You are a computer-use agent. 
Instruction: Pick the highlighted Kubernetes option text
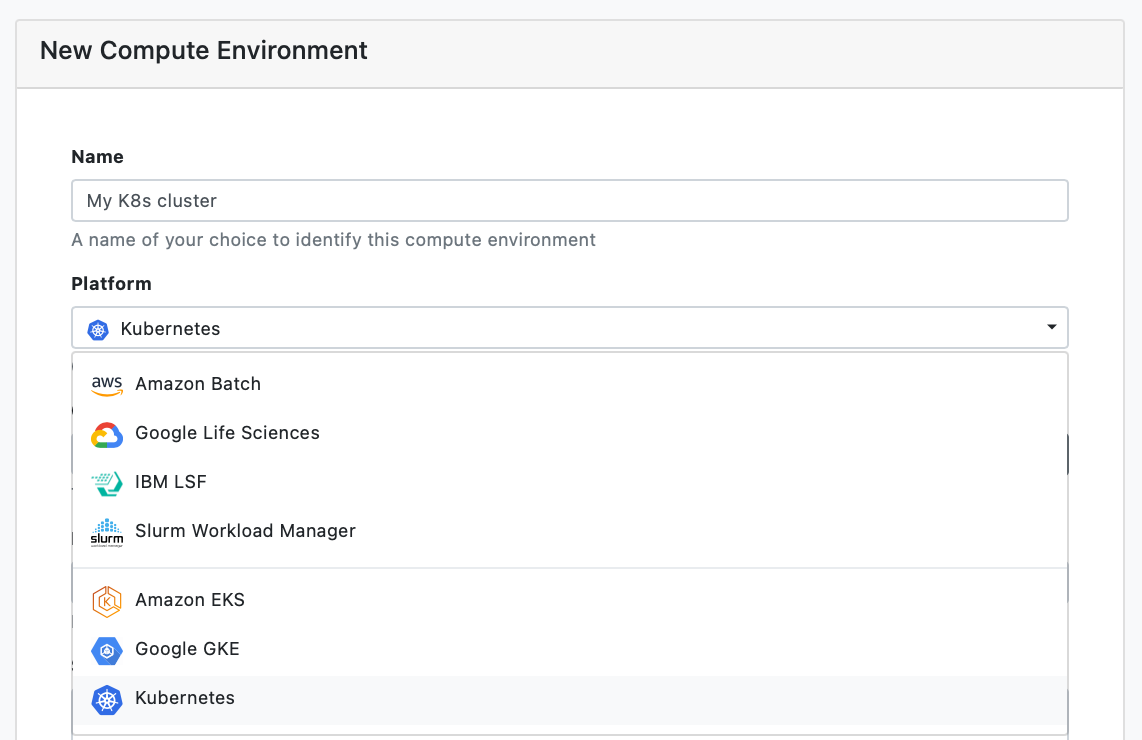185,698
